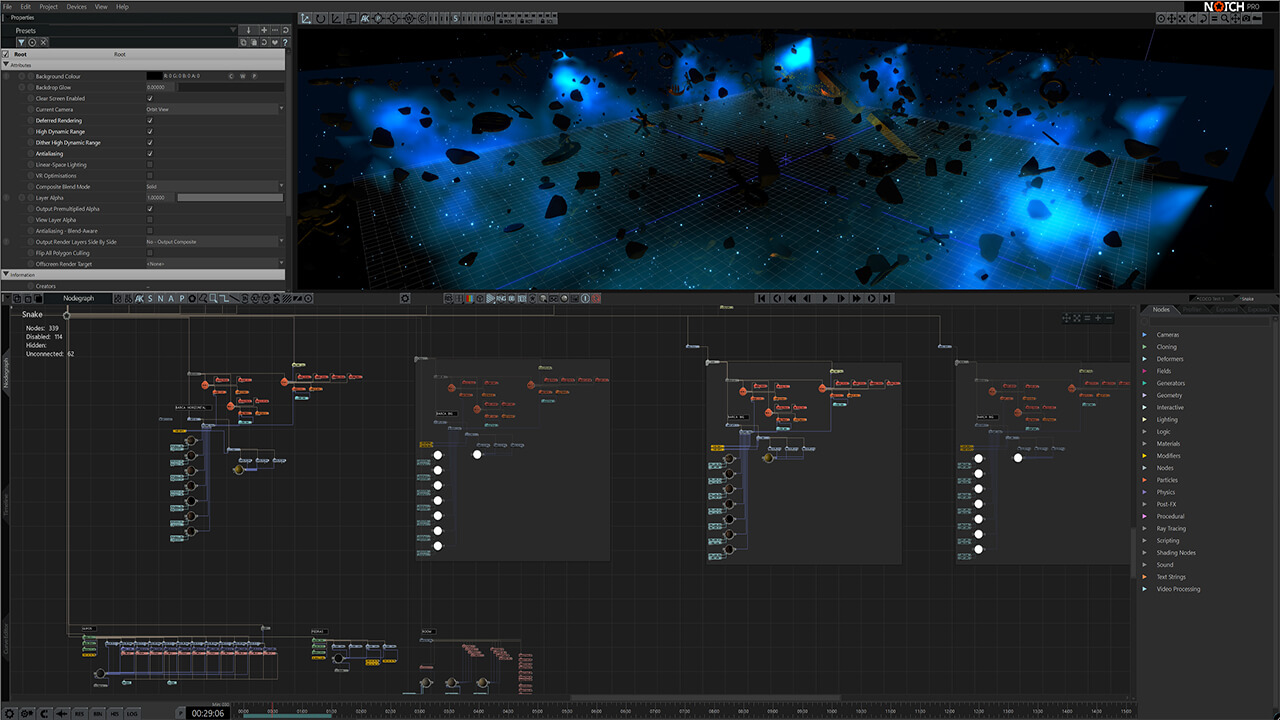Expand the Deformers node category
Screen dimensions: 1280x720
coord(1145,358)
